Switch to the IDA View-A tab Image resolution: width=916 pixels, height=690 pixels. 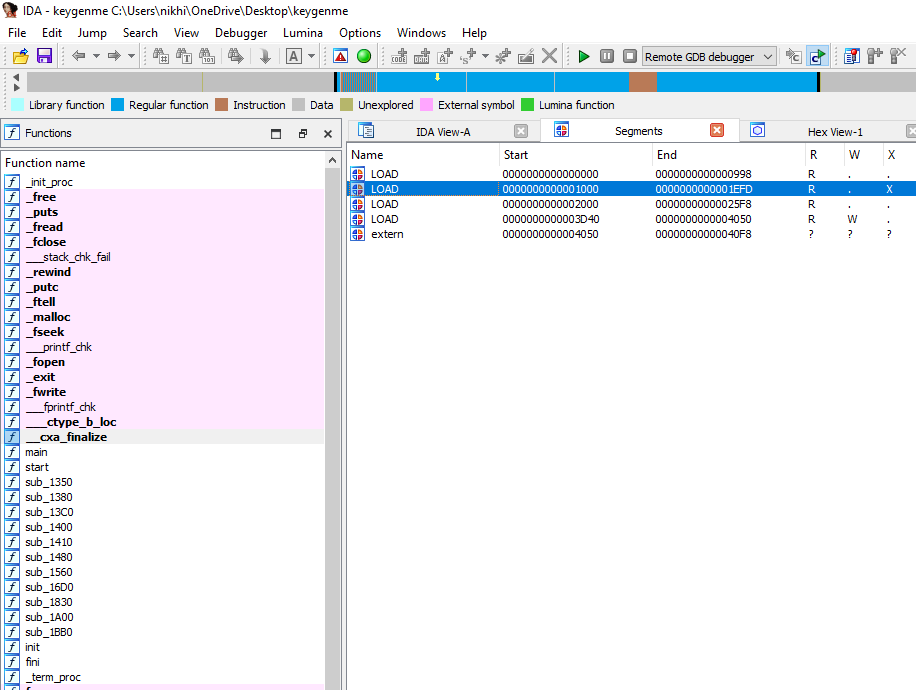pyautogui.click(x=443, y=132)
